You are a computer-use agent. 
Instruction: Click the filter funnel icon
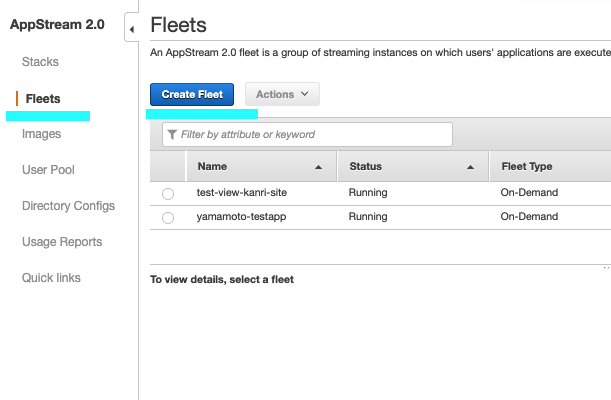pos(172,135)
